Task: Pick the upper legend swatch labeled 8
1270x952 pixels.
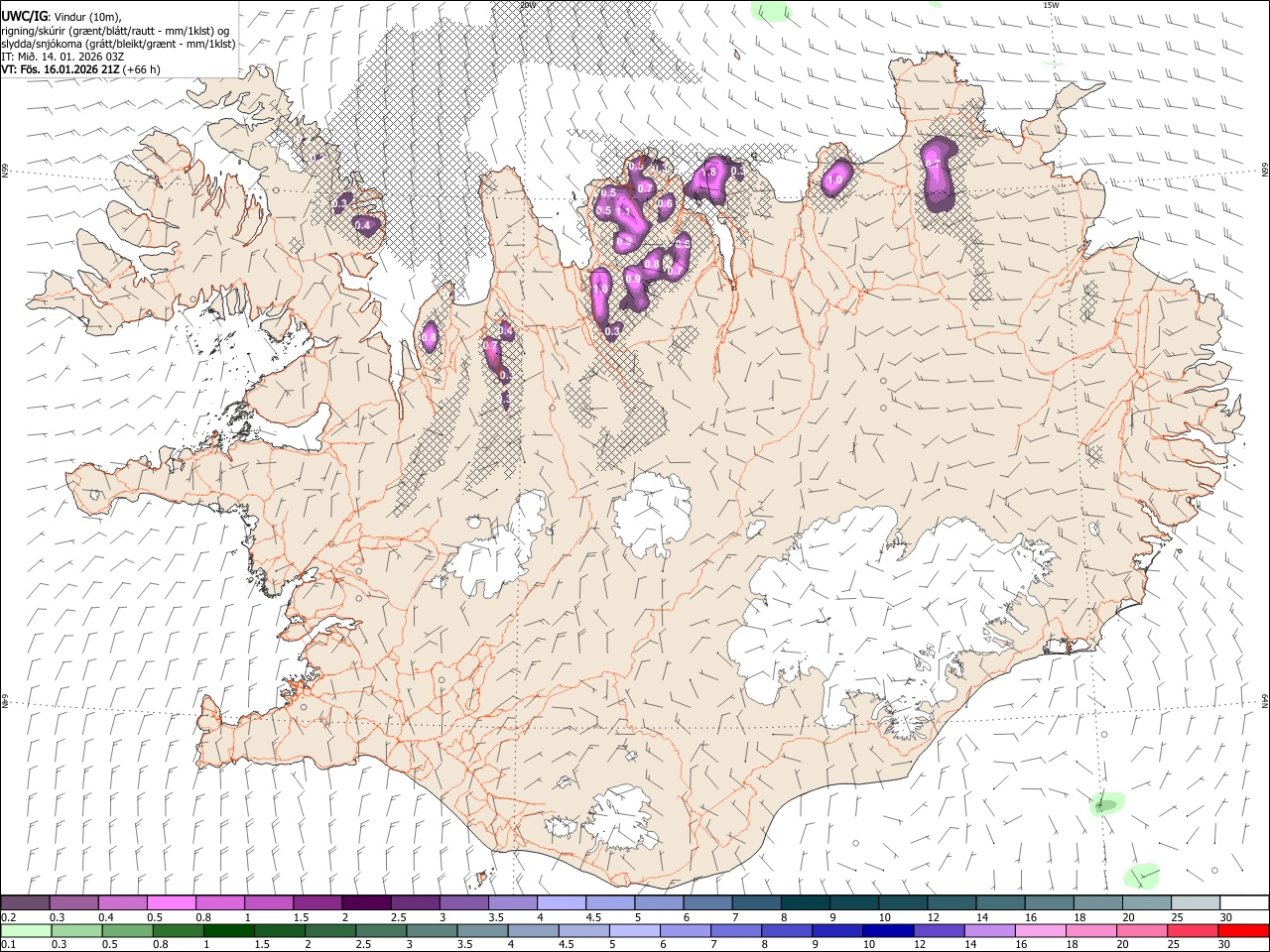Action: [806, 902]
